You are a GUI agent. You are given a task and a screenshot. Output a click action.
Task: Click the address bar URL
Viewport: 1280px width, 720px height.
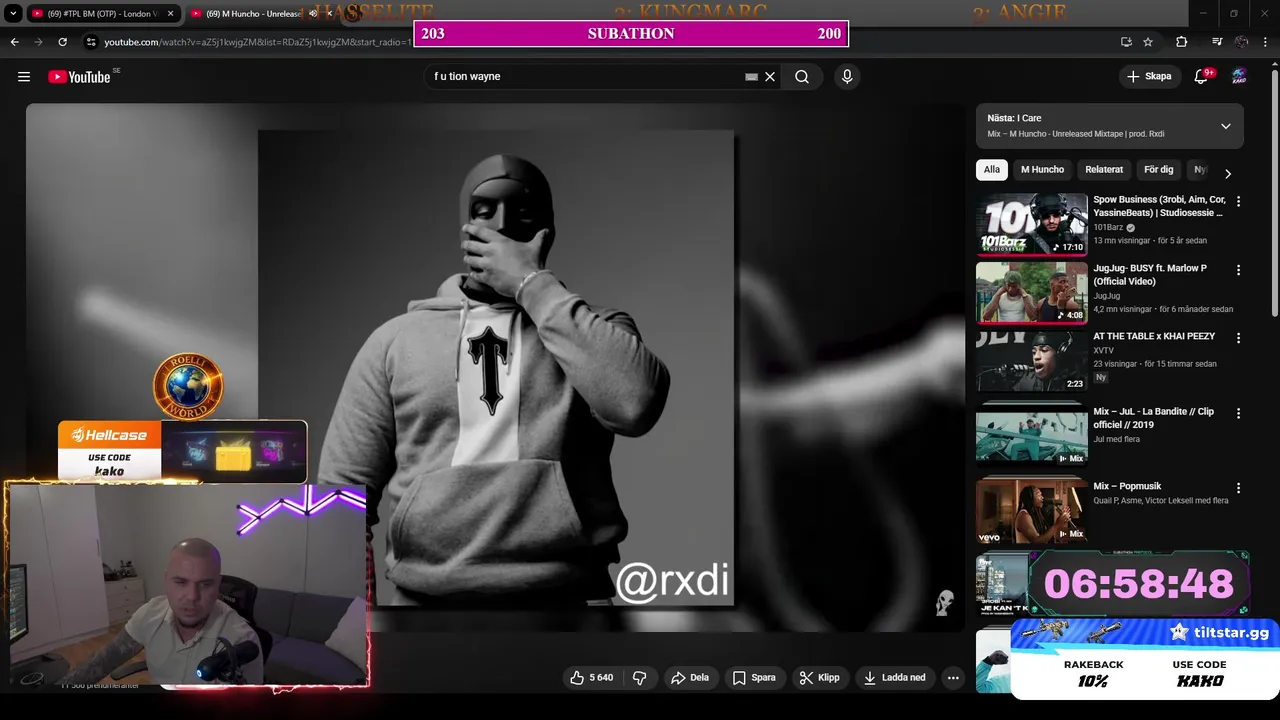258,42
